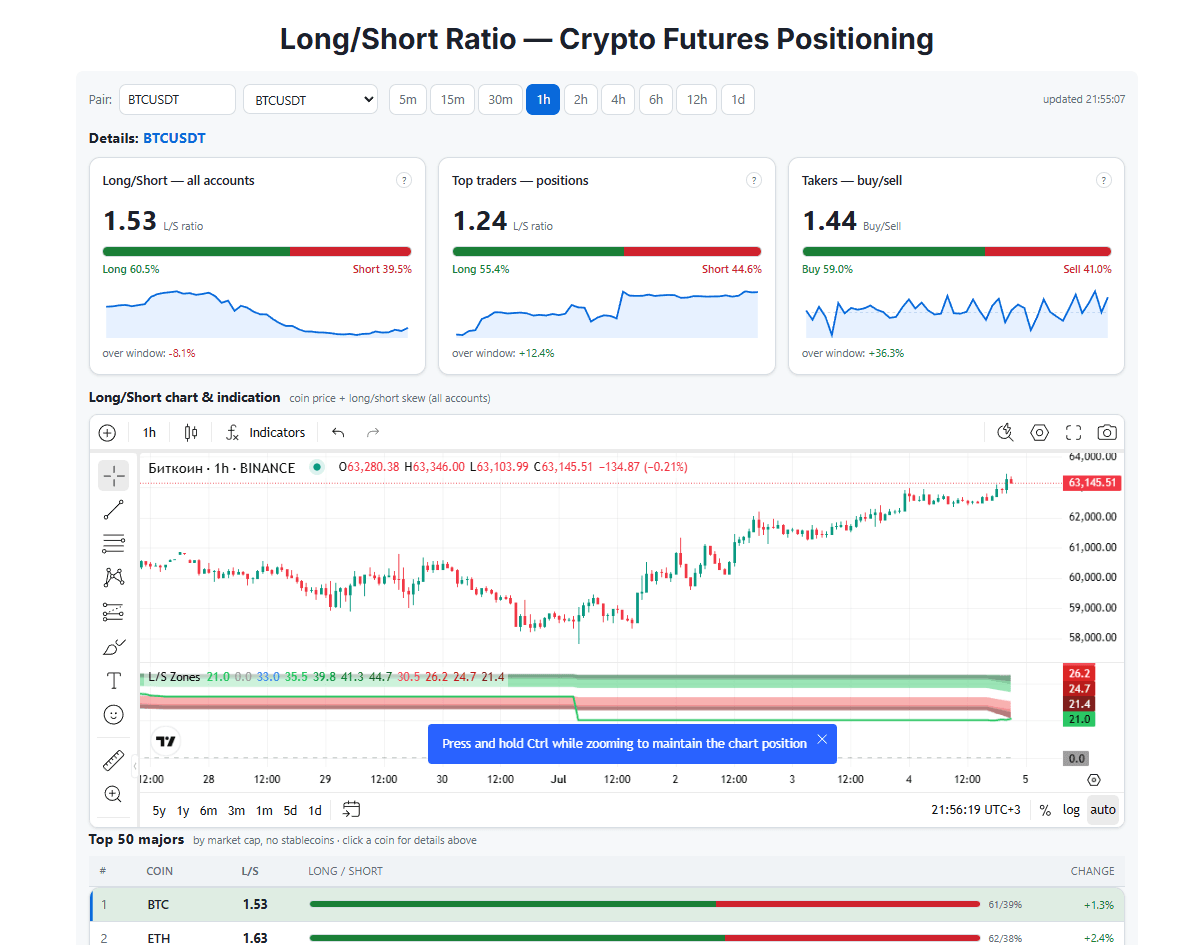
Task: Click the Pair text input field
Action: [x=178, y=99]
